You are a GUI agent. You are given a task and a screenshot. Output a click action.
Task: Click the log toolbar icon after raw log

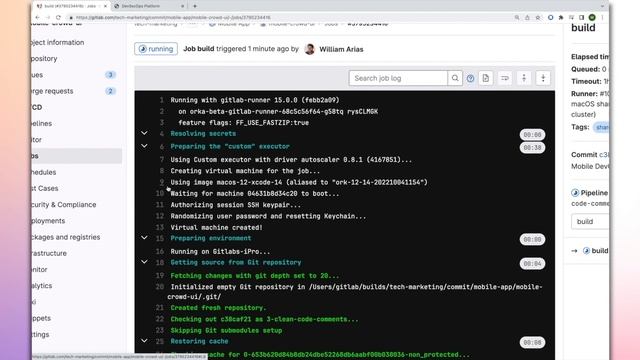pos(505,78)
